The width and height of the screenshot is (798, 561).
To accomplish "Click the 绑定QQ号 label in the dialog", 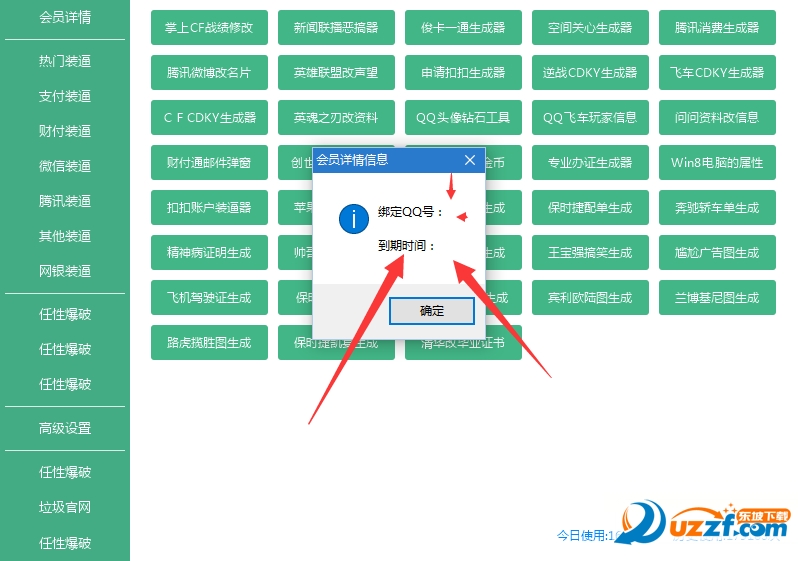I will (410, 212).
